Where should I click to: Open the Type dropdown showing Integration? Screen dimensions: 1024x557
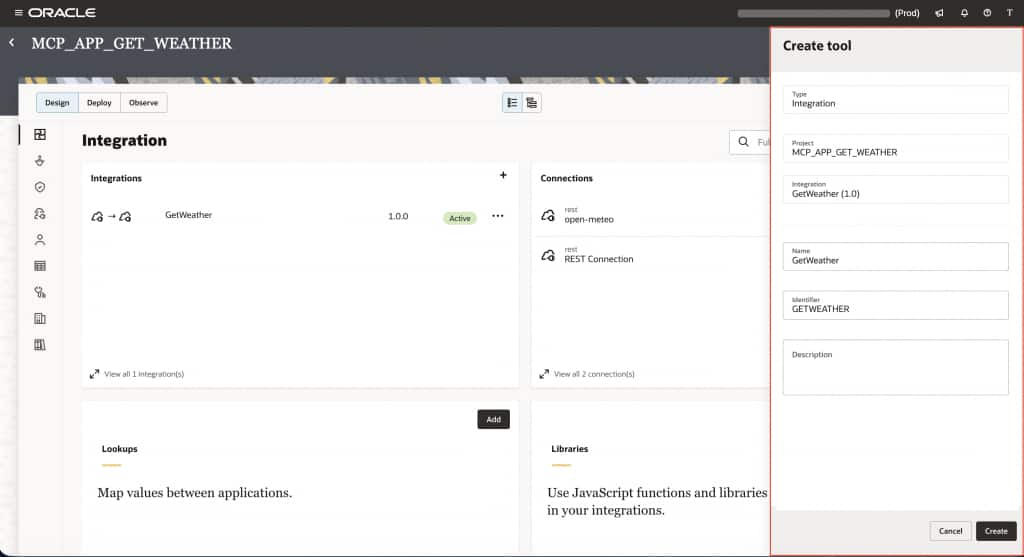click(895, 99)
